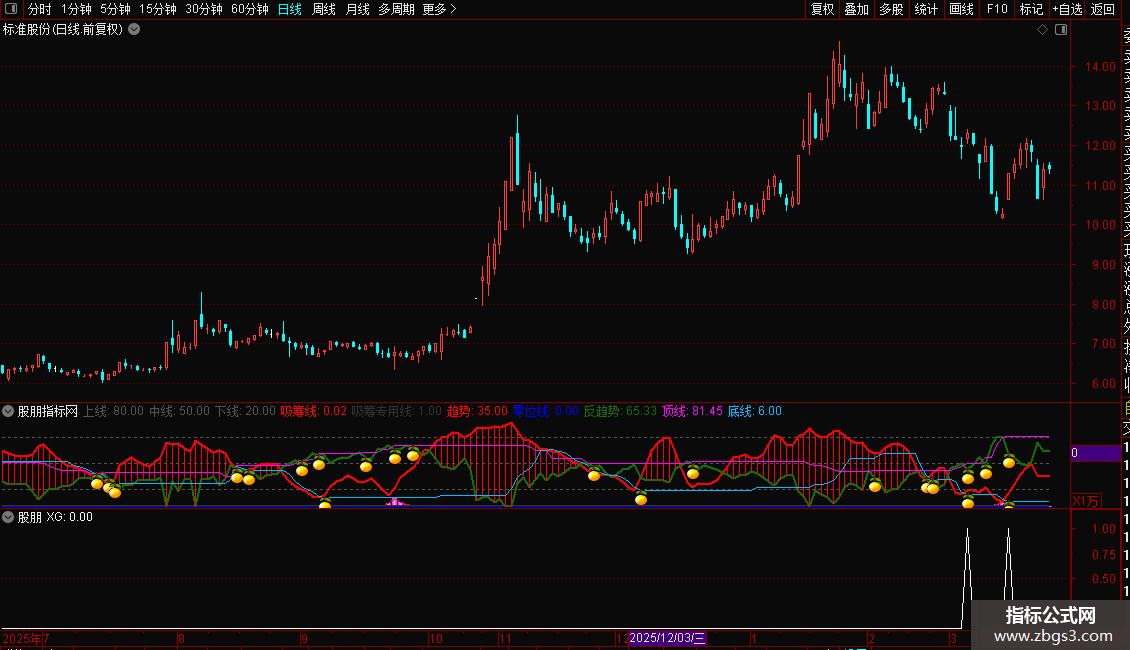Click the 中线: 50.00 label
1130x650 pixels.
click(x=179, y=411)
